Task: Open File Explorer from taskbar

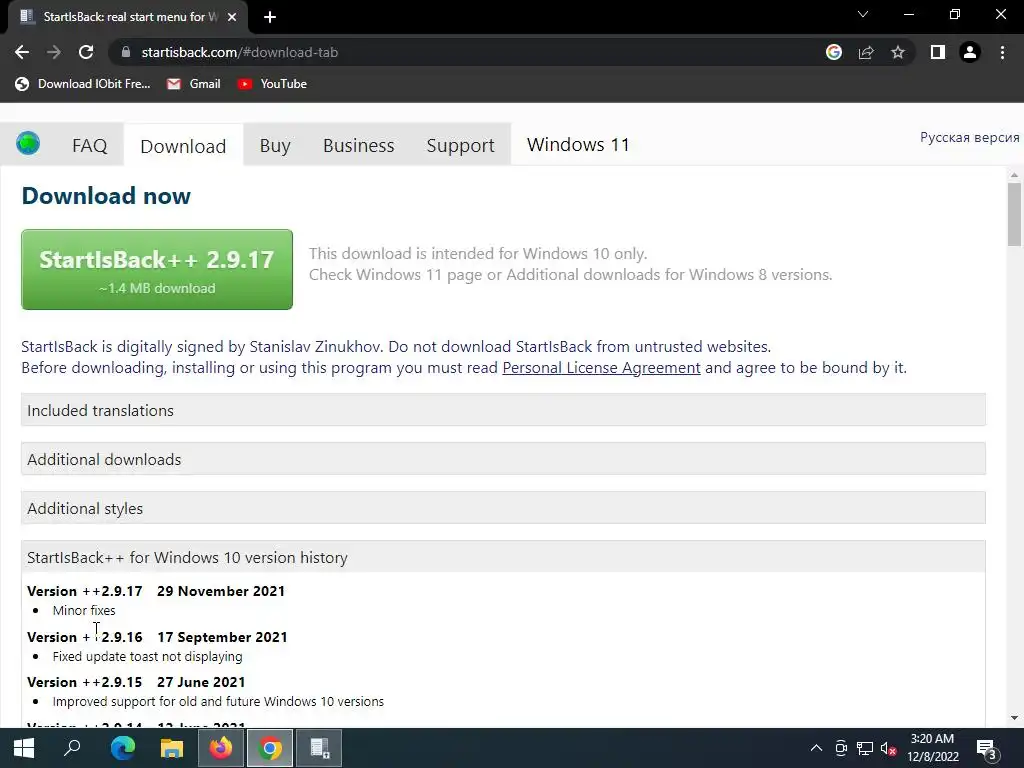Action: pyautogui.click(x=172, y=748)
